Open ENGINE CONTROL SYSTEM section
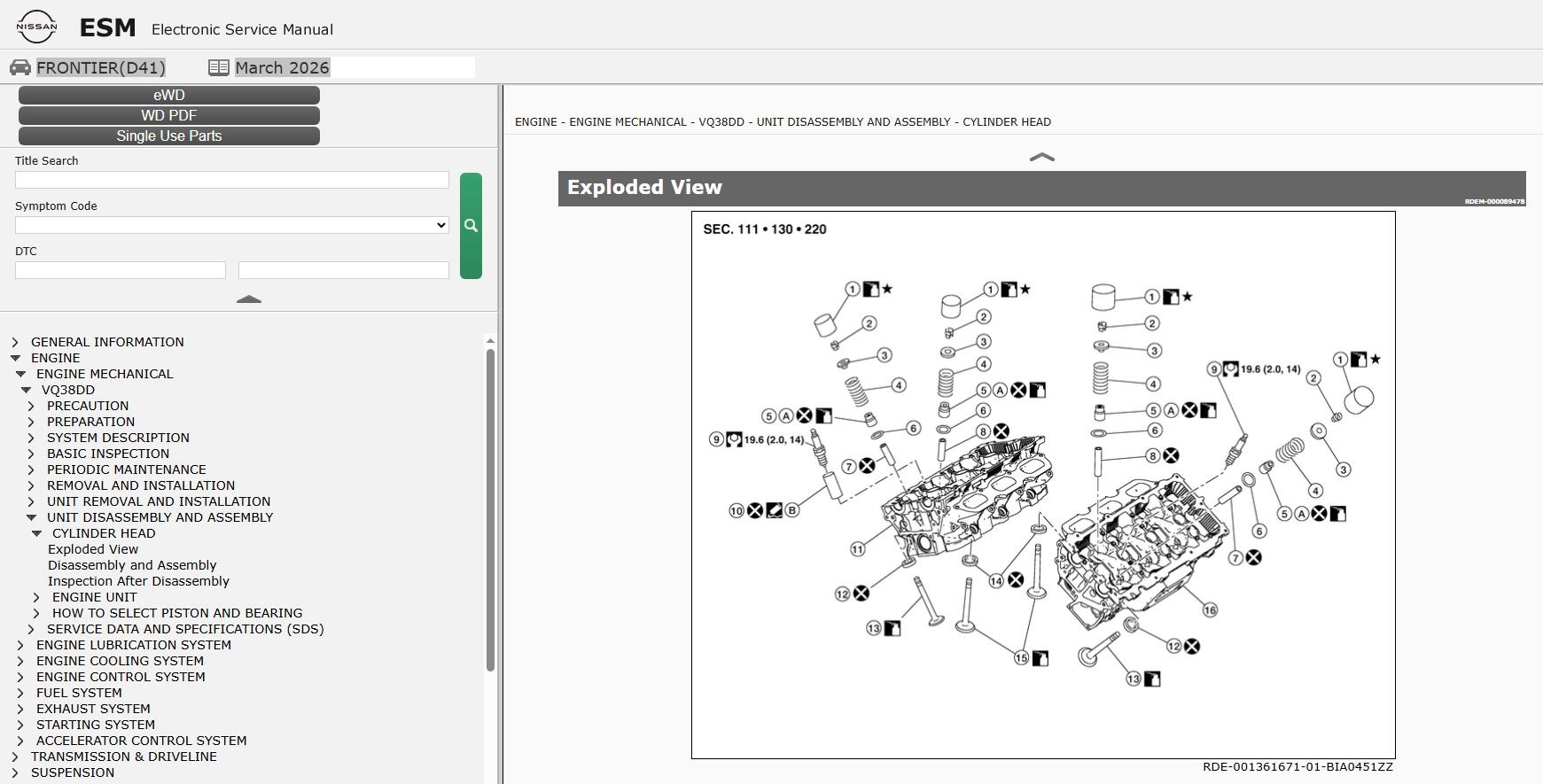This screenshot has height=784, width=1543. tap(121, 677)
